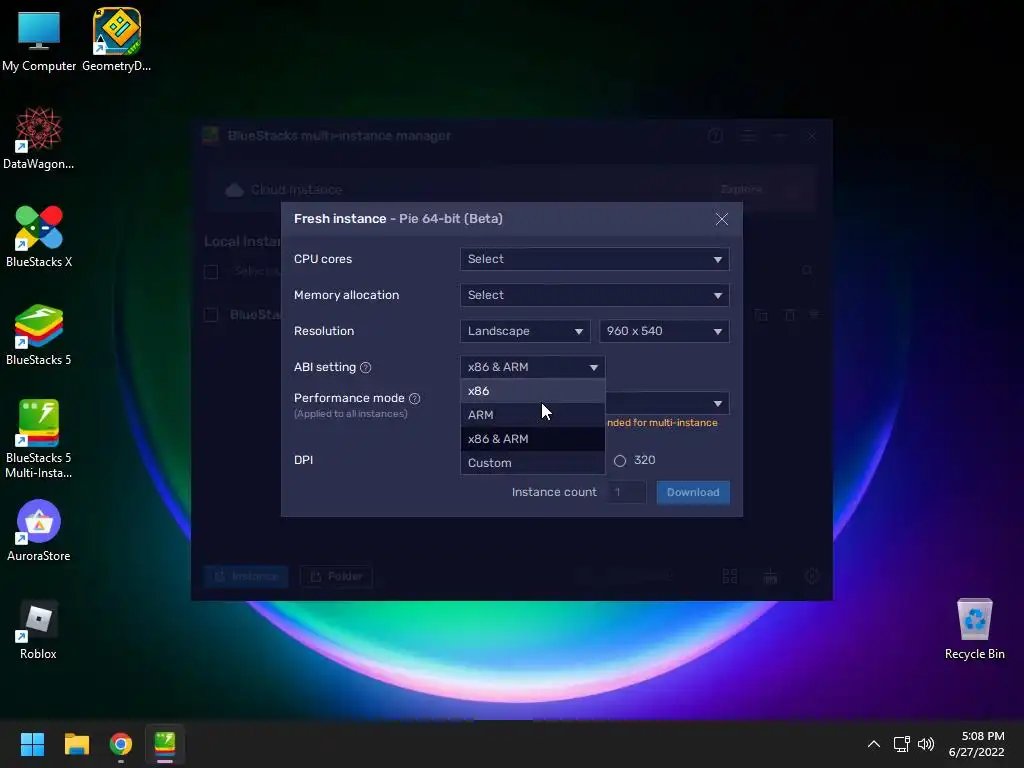Open File Explorer from taskbar
The height and width of the screenshot is (768, 1024).
point(76,744)
